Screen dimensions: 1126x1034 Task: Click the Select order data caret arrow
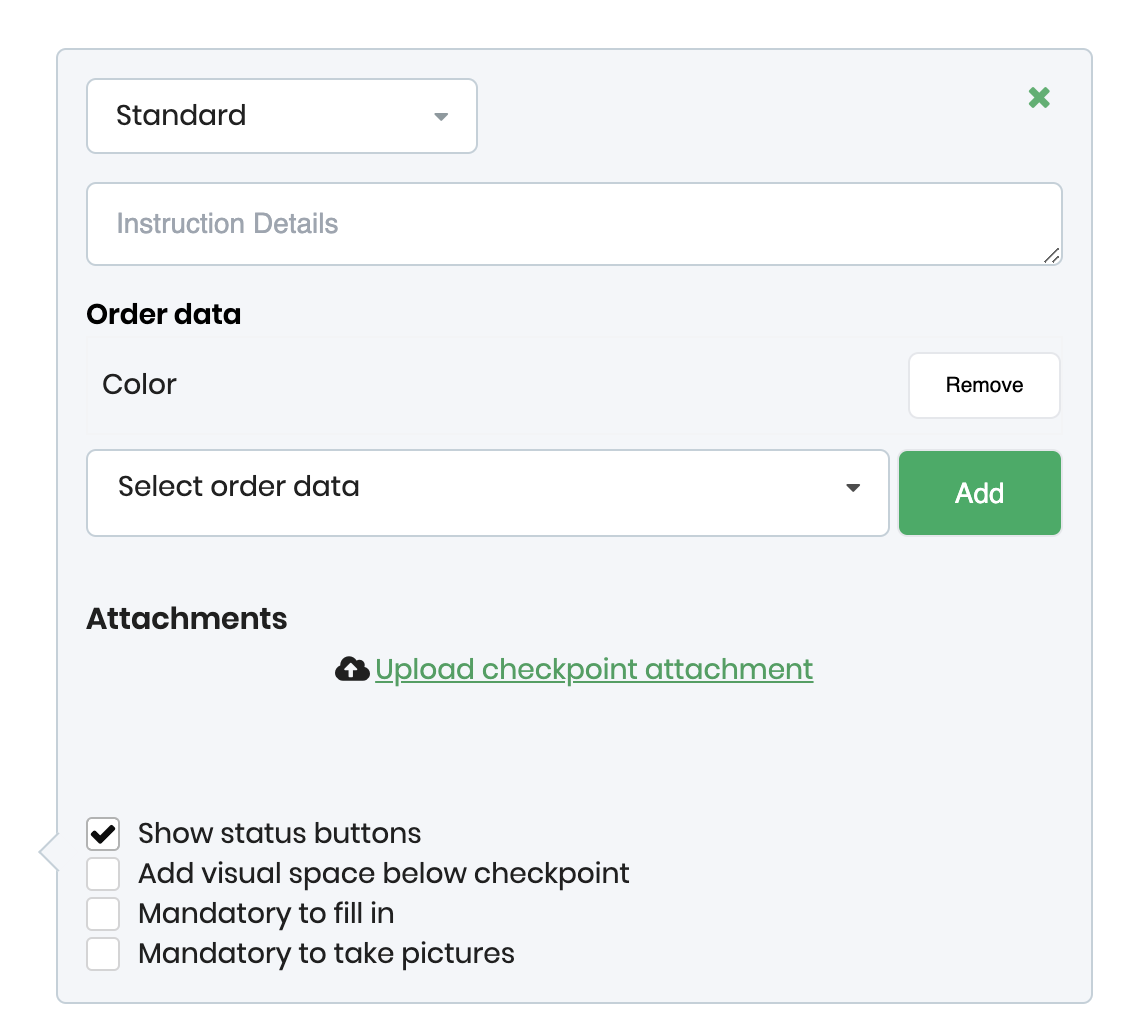(853, 488)
